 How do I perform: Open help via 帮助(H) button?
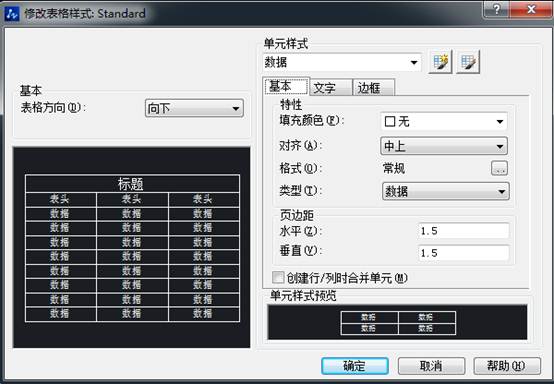point(507,366)
